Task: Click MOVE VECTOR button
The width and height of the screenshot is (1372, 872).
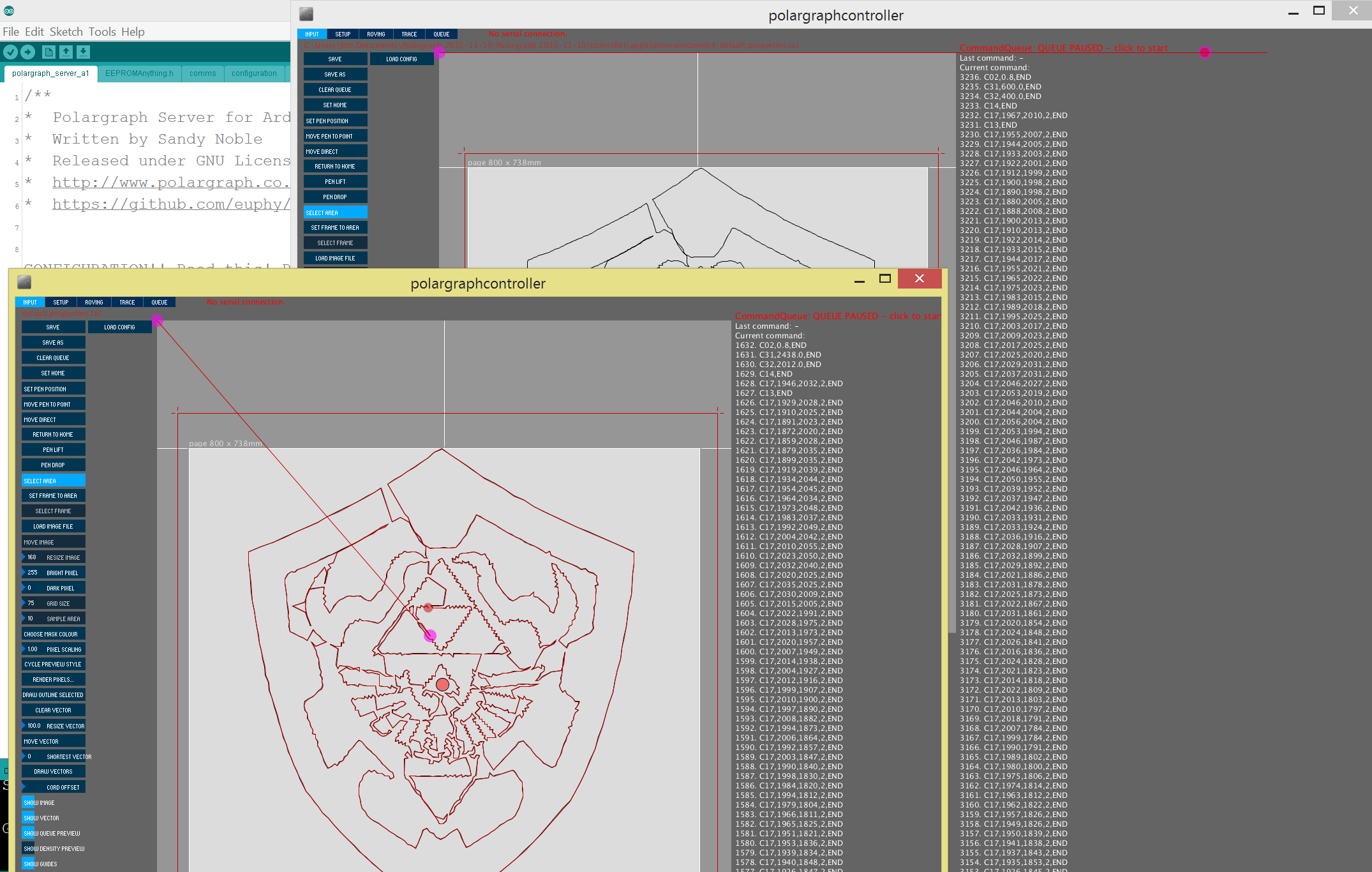Action: tap(54, 741)
